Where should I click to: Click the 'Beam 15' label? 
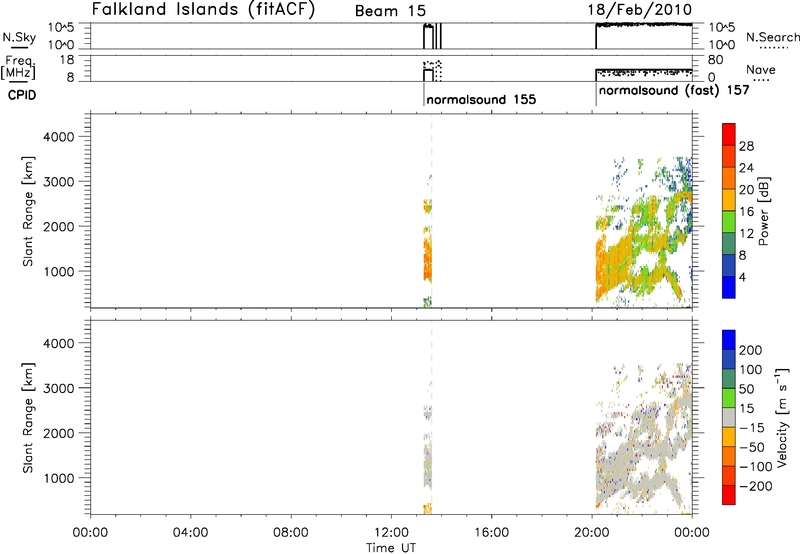click(x=390, y=11)
